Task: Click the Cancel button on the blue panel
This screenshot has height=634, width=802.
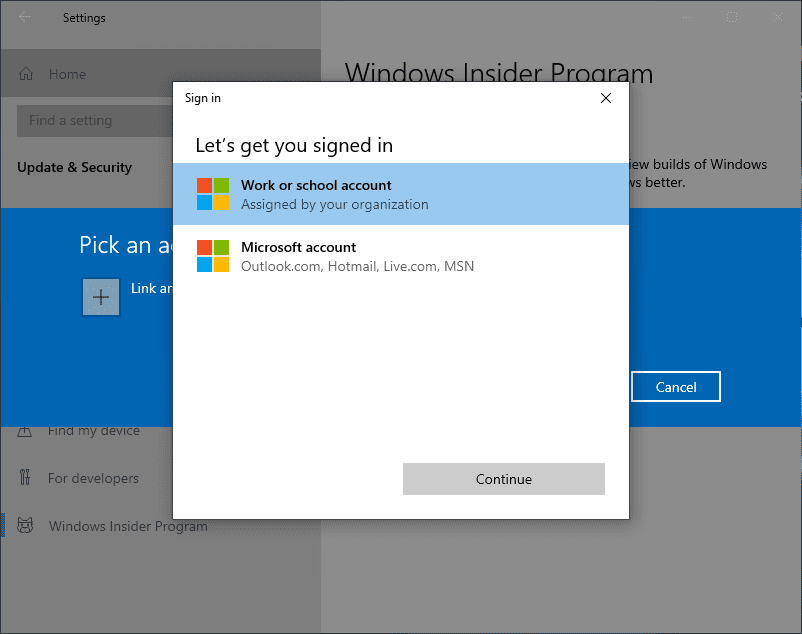Action: click(x=676, y=387)
